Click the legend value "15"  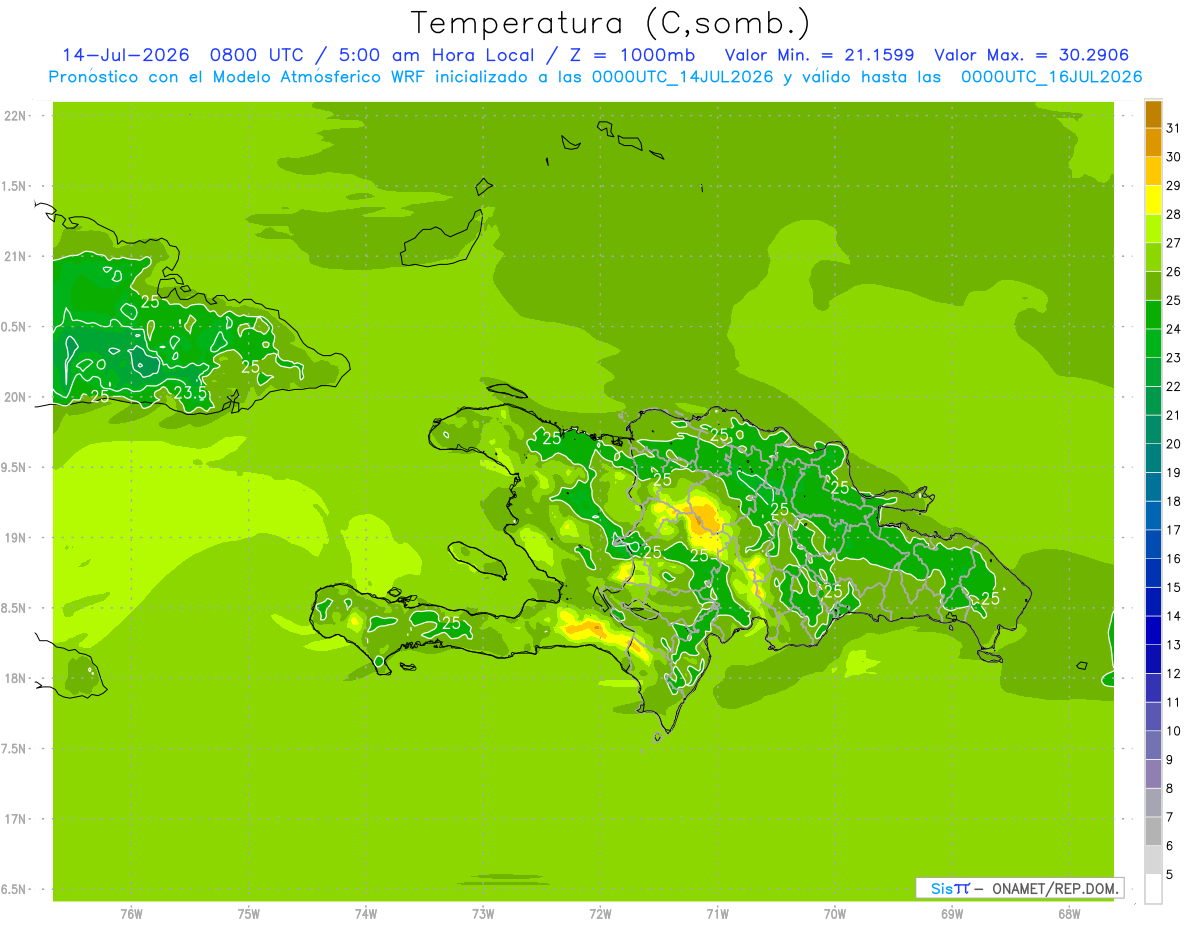click(1174, 588)
